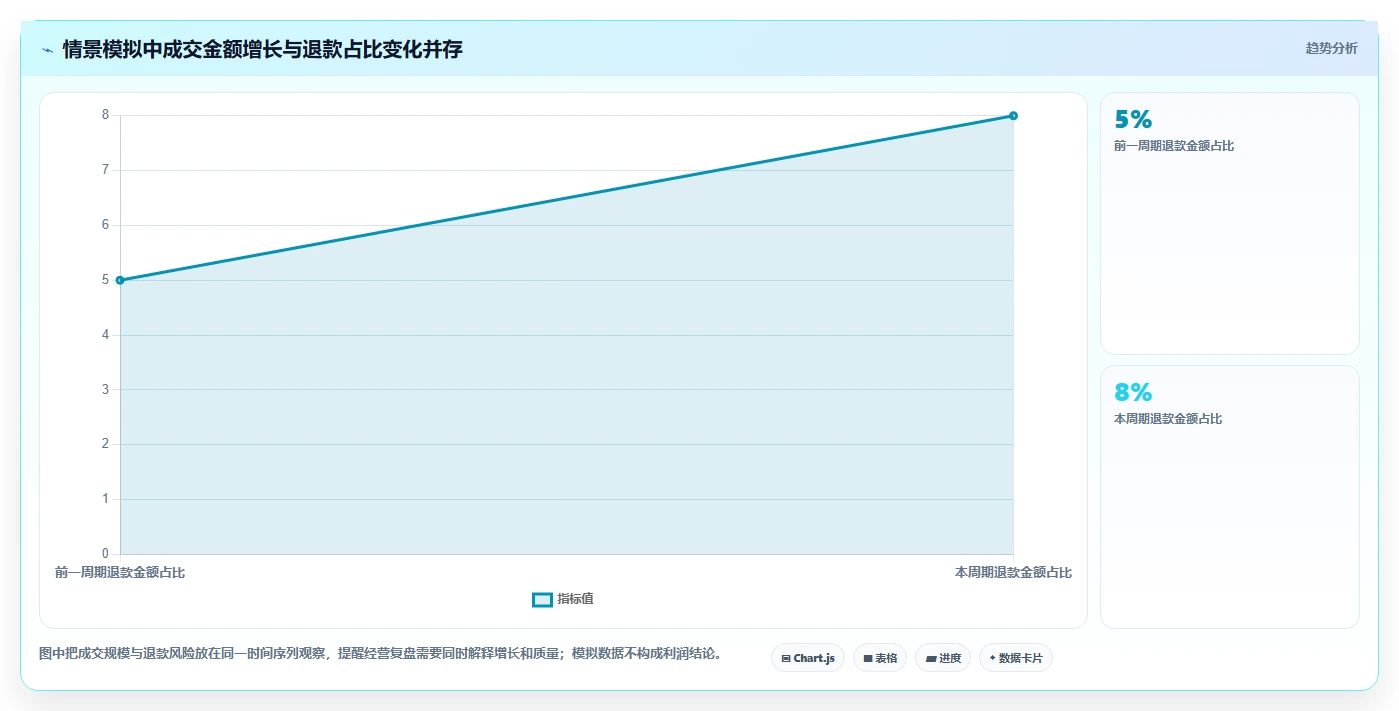Toggle the 指标值 legend item
This screenshot has height=711, width=1399.
pyautogui.click(x=563, y=599)
